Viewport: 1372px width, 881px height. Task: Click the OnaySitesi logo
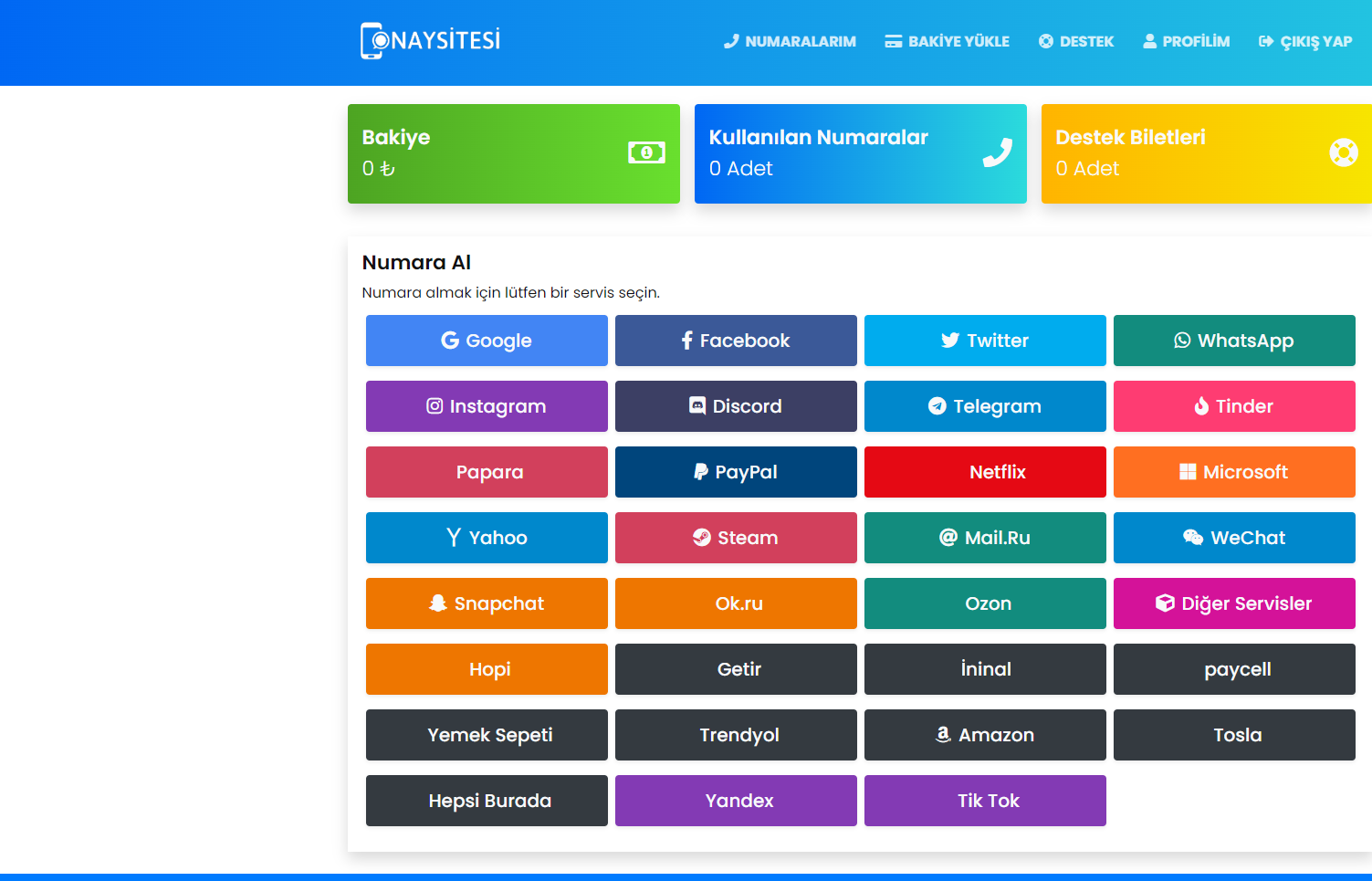(430, 41)
